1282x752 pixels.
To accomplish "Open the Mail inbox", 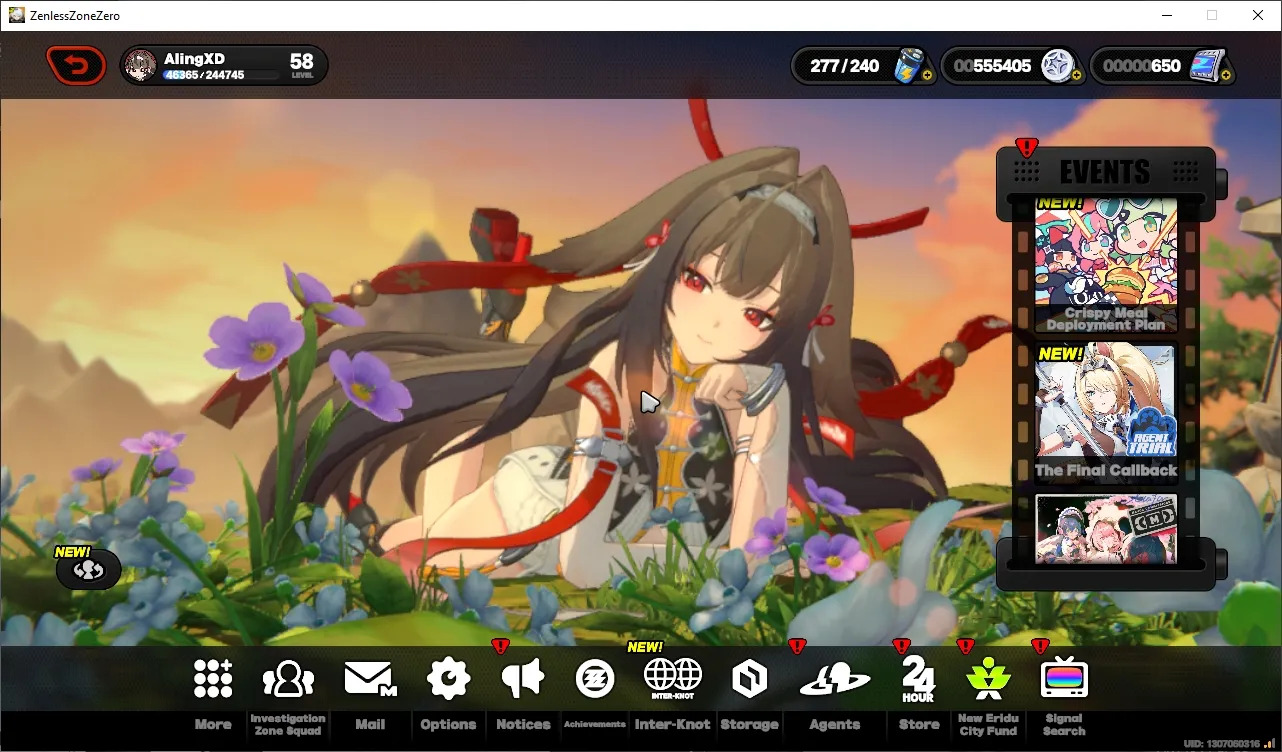I will (370, 692).
